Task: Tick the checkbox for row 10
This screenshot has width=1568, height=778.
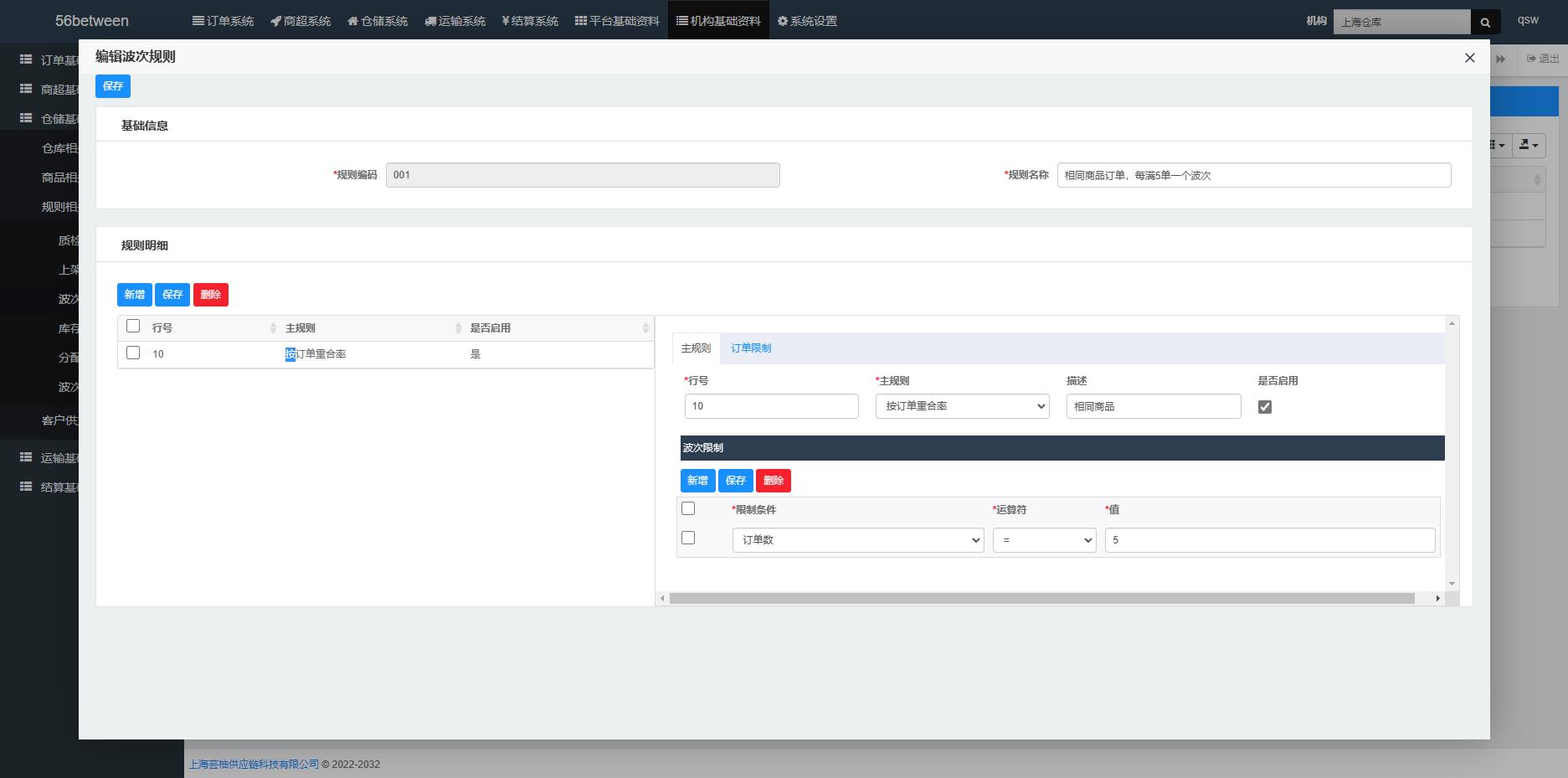Action: 133,353
